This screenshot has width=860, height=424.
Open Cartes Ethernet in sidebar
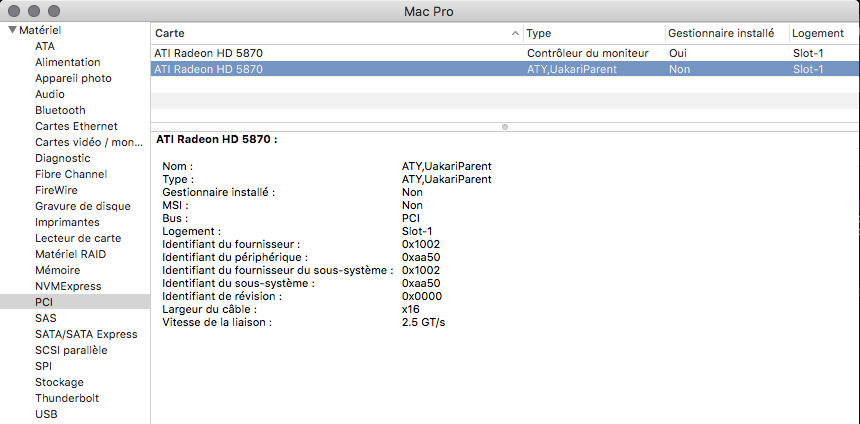(76, 126)
